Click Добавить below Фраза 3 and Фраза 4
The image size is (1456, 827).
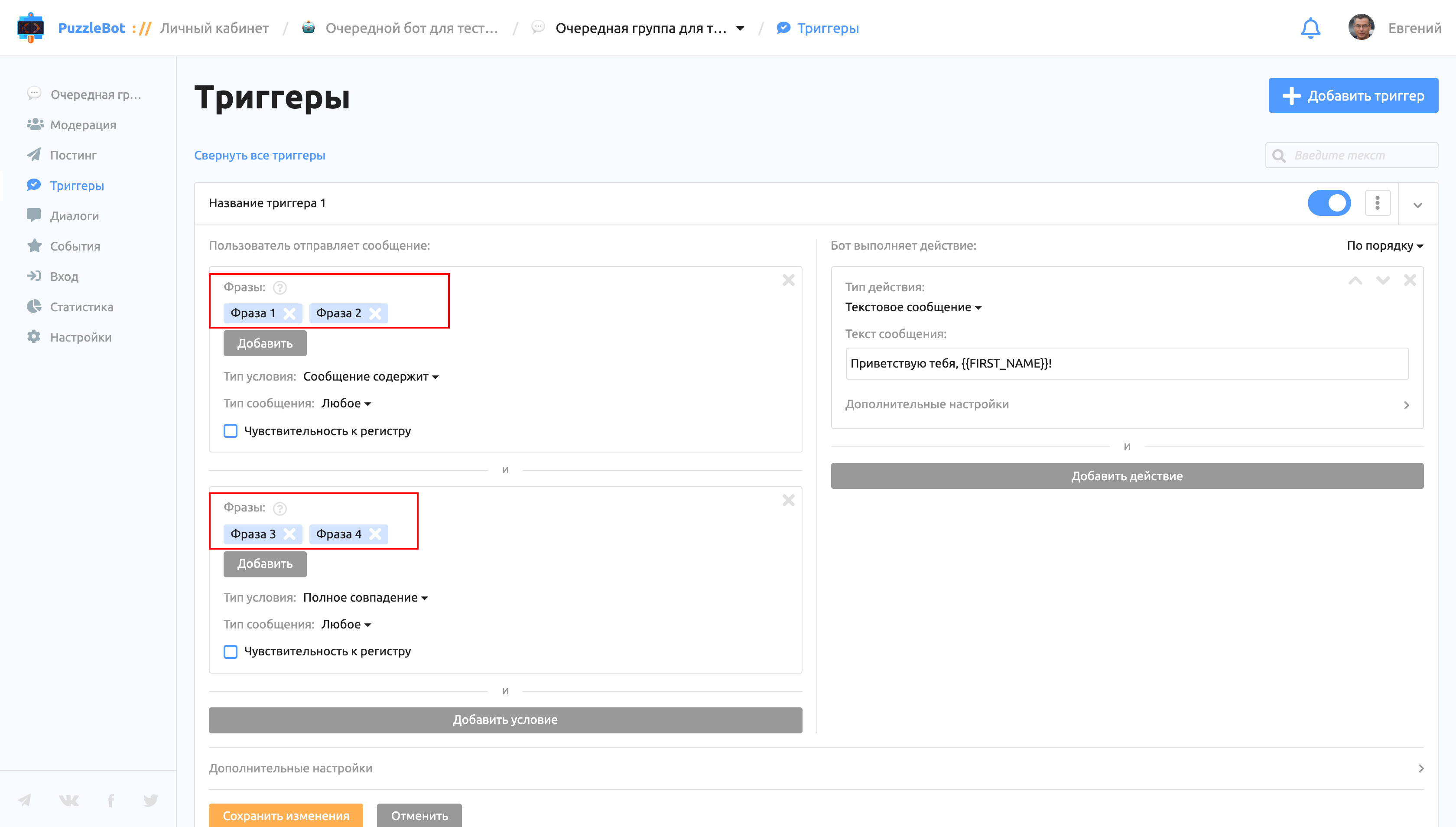click(265, 563)
